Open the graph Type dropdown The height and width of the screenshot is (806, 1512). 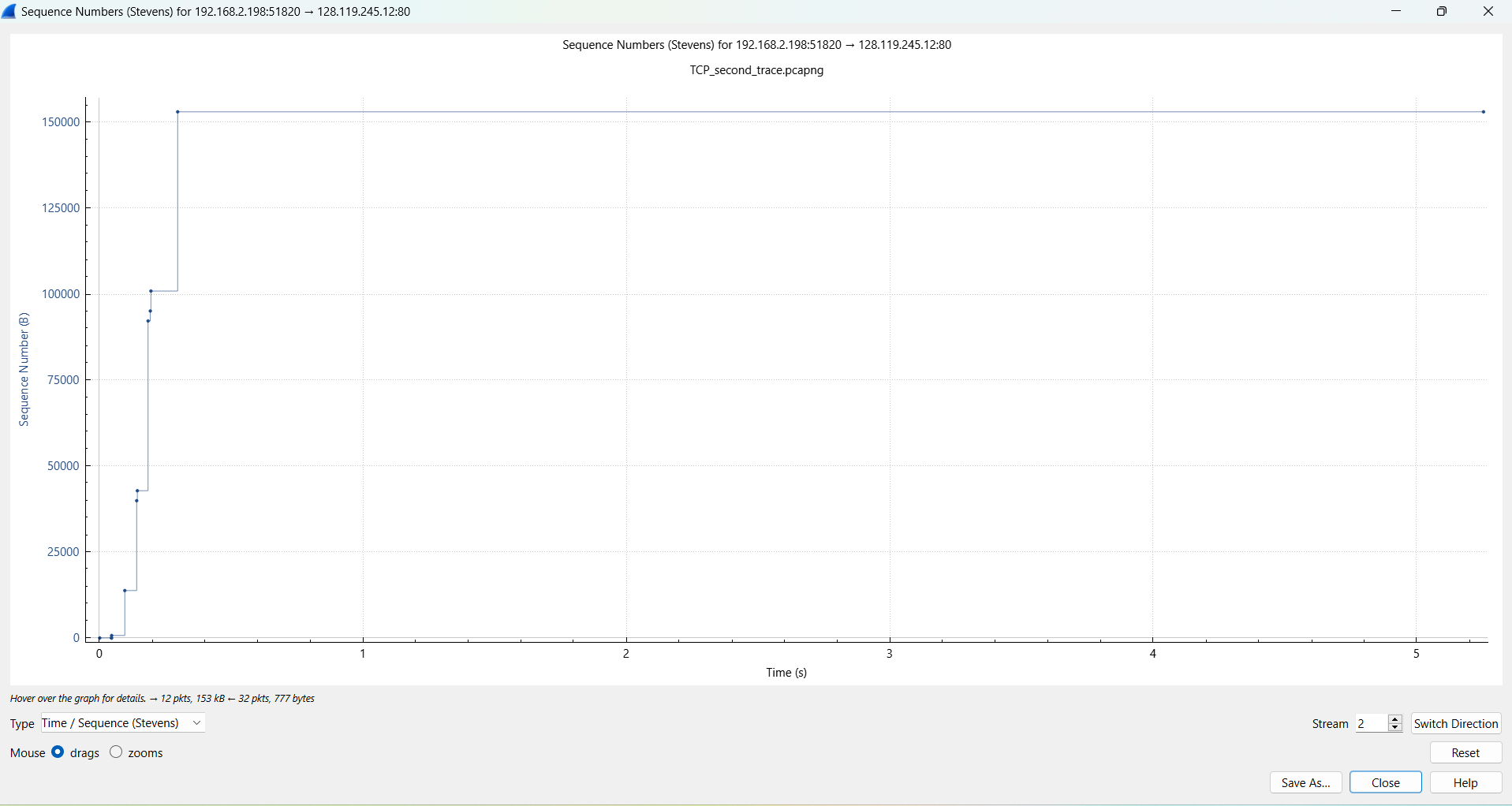(123, 723)
